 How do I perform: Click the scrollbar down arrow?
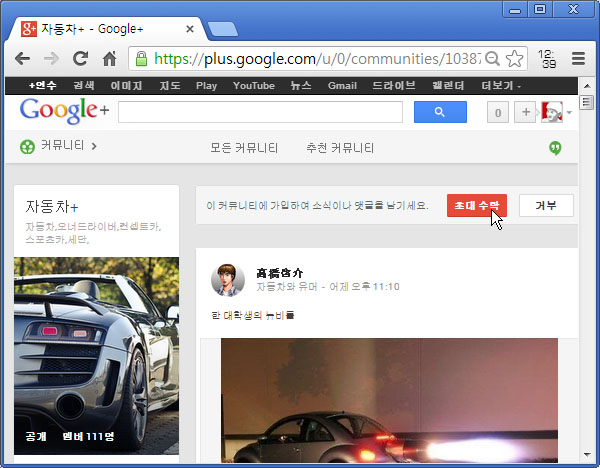pyautogui.click(x=587, y=455)
